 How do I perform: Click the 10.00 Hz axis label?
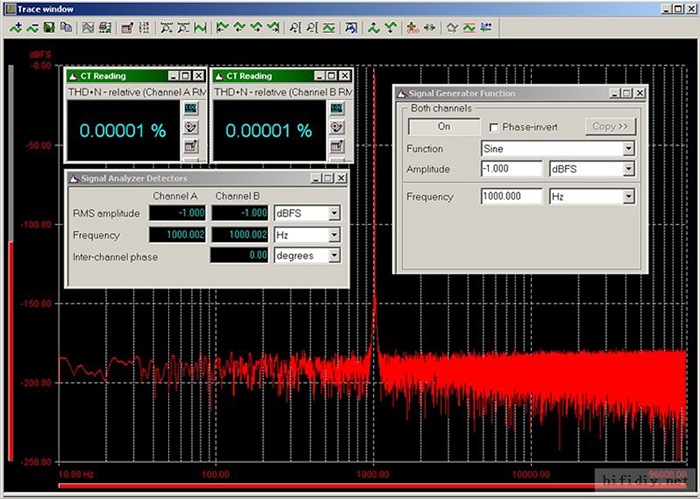click(76, 474)
